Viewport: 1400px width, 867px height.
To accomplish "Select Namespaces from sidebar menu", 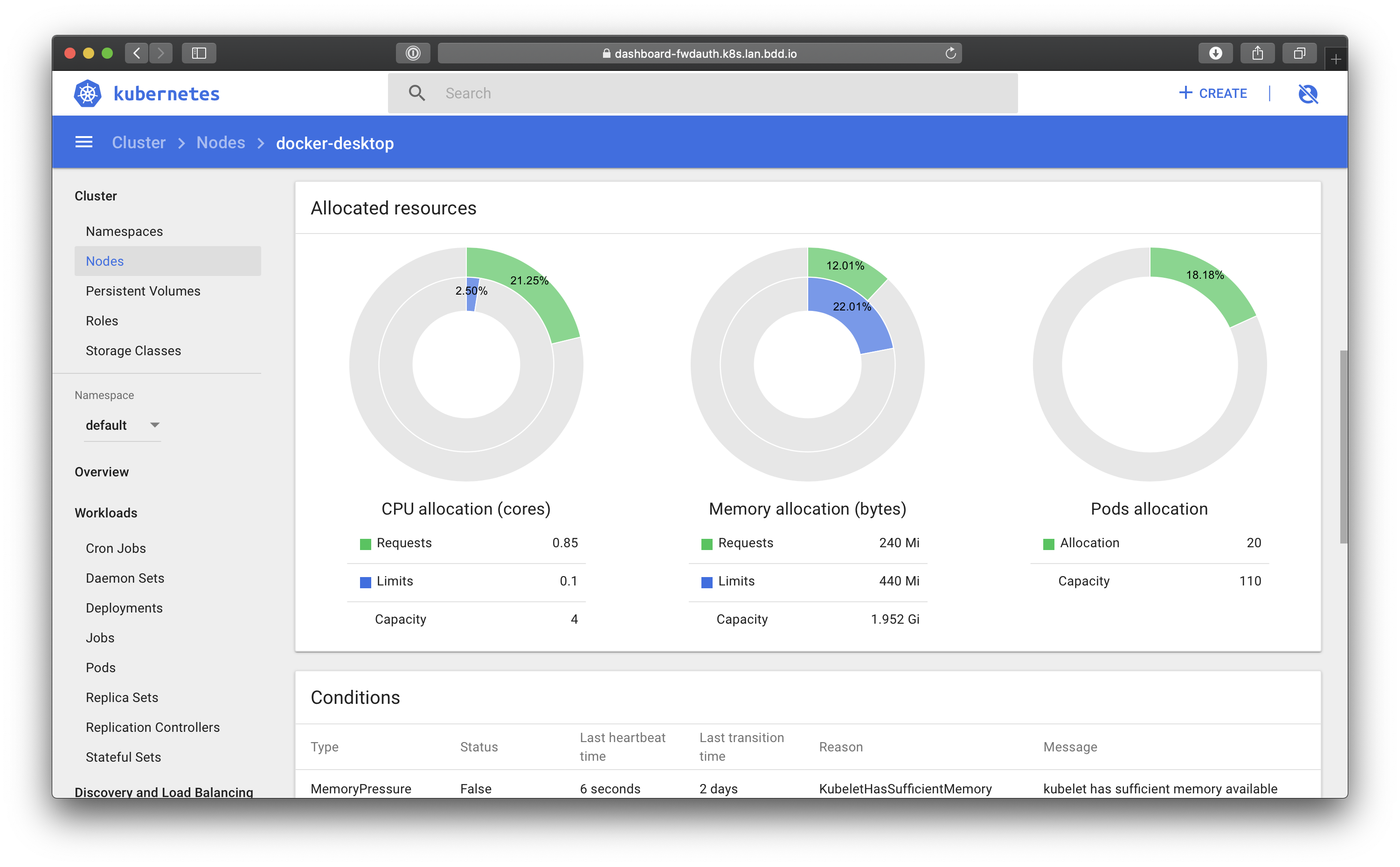I will [124, 231].
